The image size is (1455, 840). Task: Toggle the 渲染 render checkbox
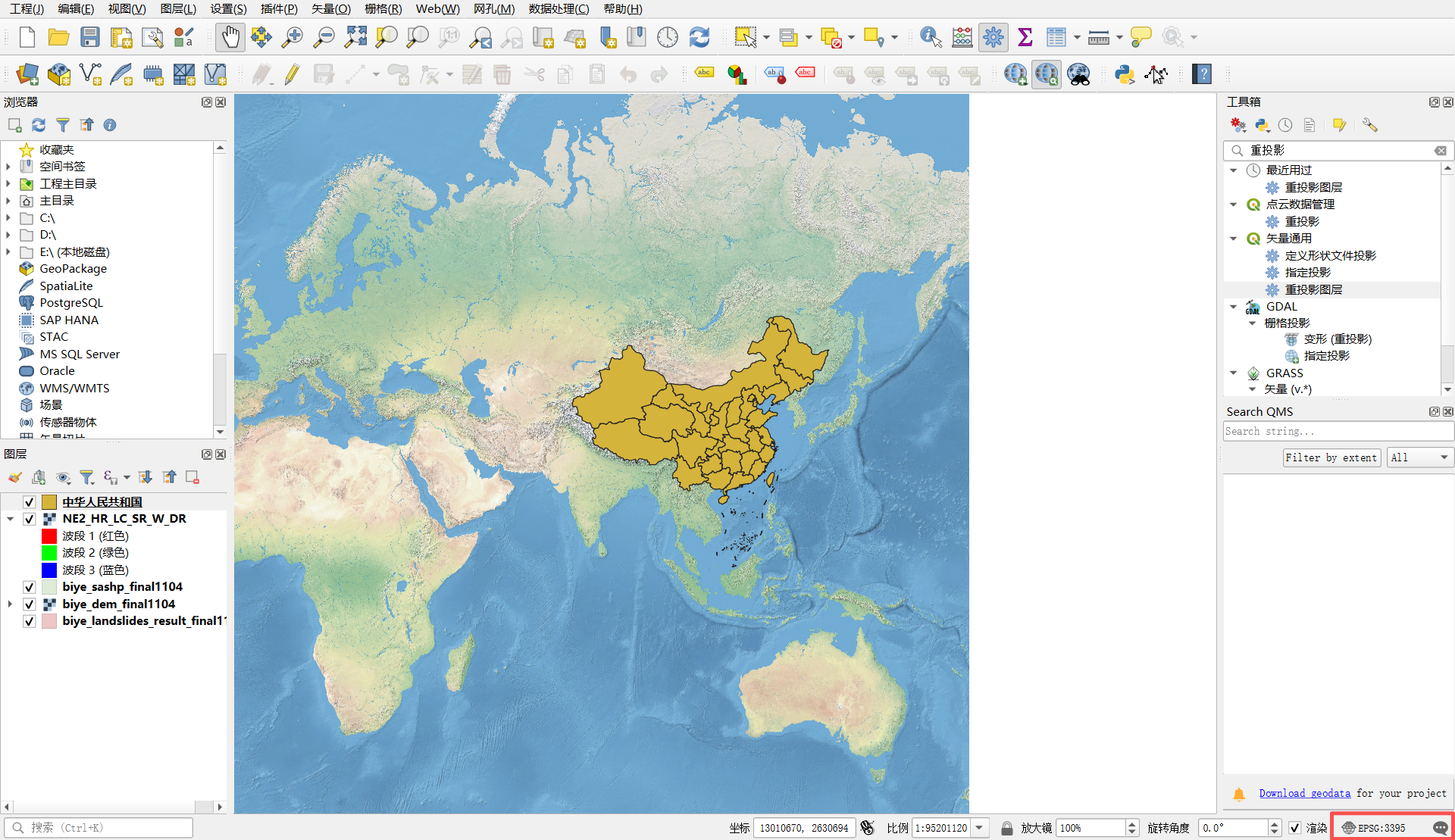(x=1295, y=828)
